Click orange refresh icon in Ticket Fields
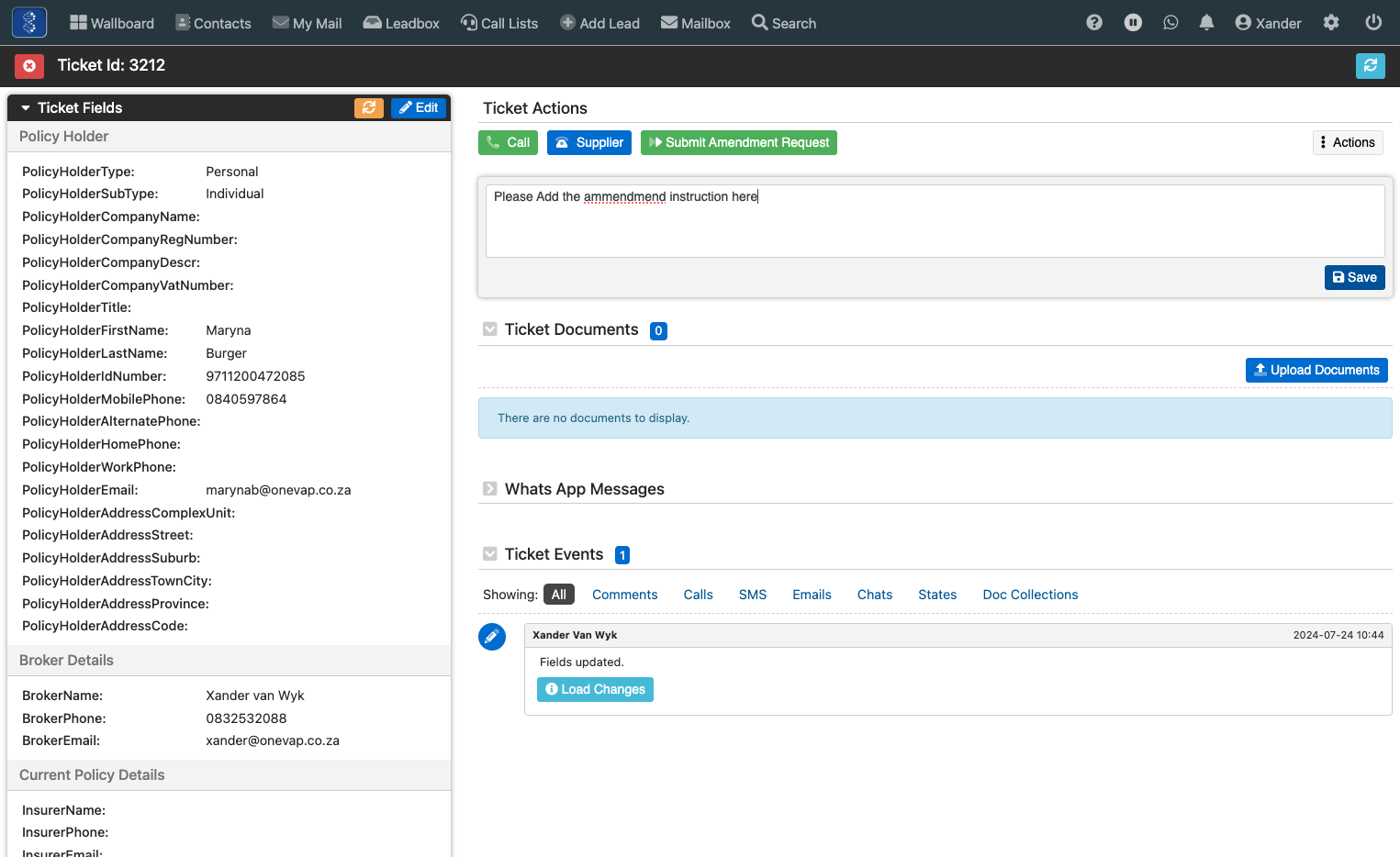This screenshot has height=857, width=1400. pos(369,107)
